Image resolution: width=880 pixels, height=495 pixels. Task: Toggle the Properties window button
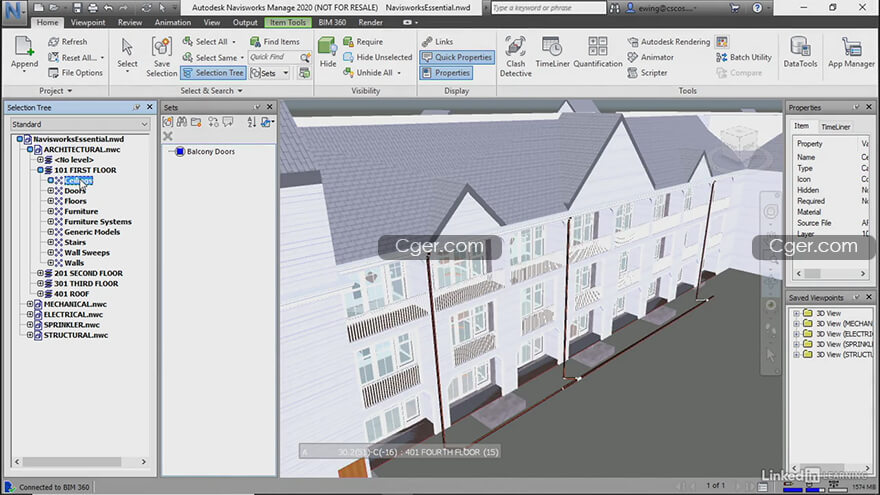(x=446, y=73)
